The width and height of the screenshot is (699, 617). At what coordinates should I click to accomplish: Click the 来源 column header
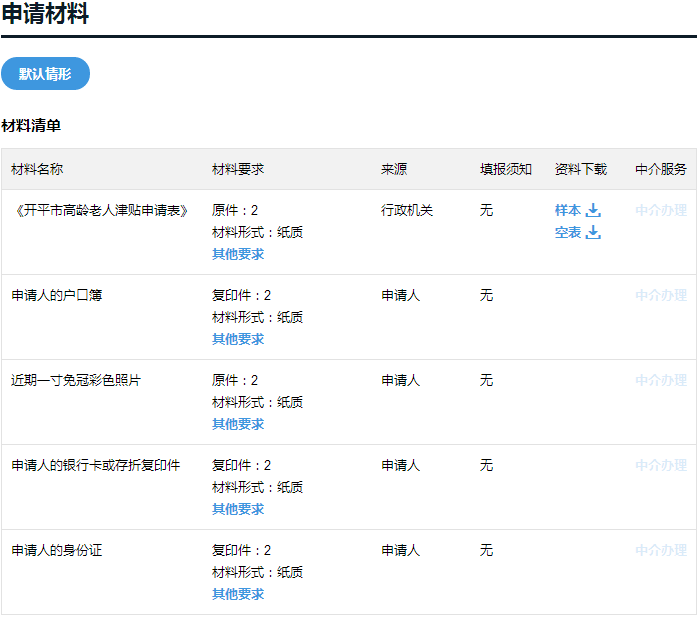pos(394,169)
